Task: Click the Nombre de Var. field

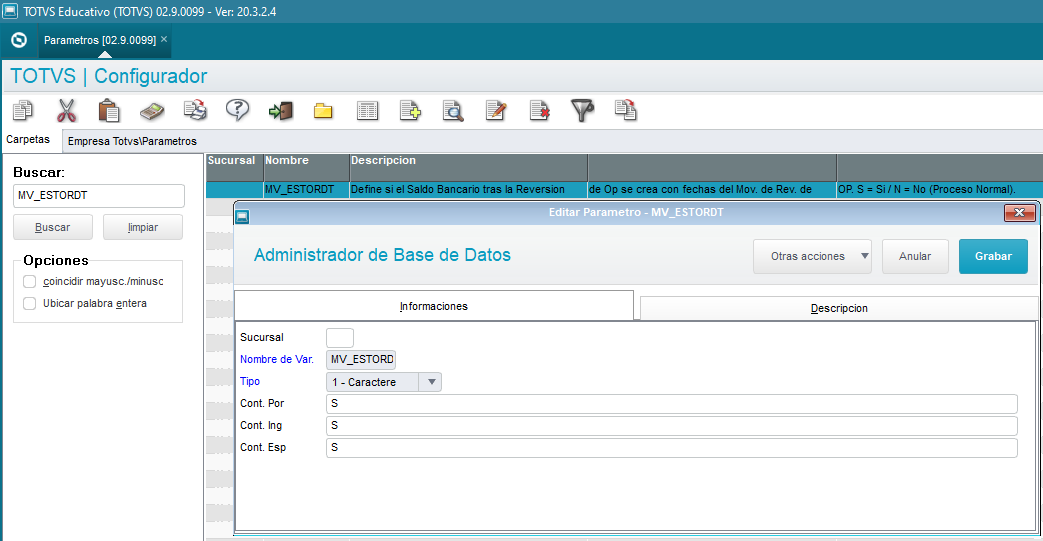Action: pos(361,359)
